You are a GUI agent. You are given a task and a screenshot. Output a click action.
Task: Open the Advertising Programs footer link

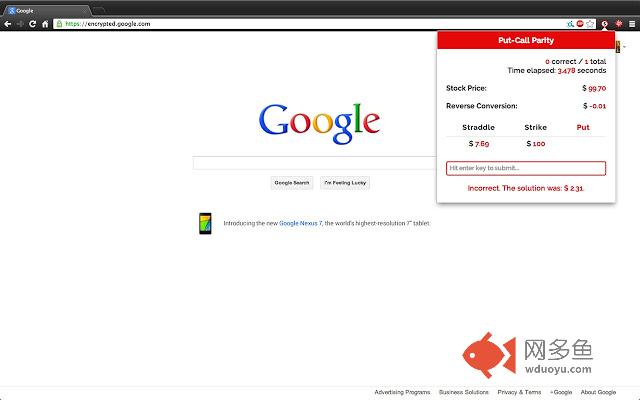click(x=402, y=392)
